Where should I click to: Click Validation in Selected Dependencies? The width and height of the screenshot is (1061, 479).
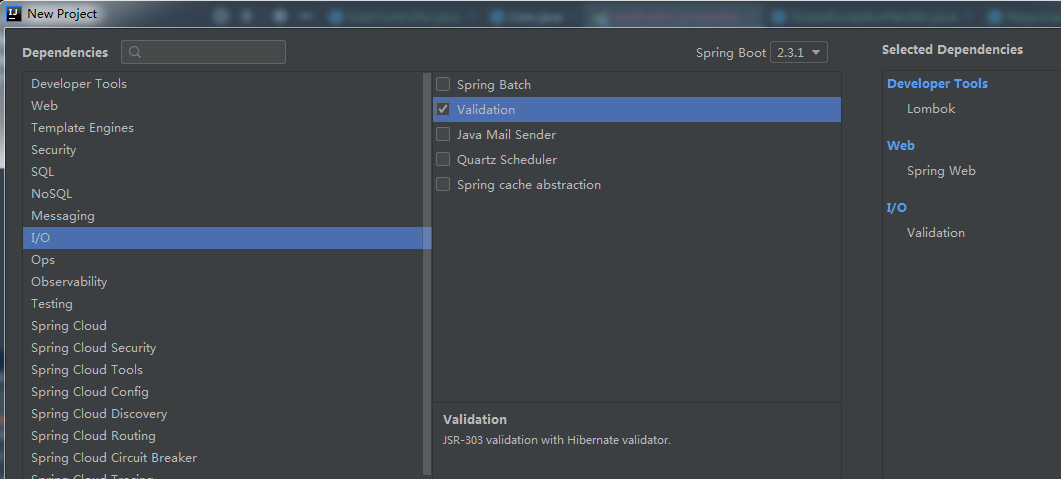[936, 233]
